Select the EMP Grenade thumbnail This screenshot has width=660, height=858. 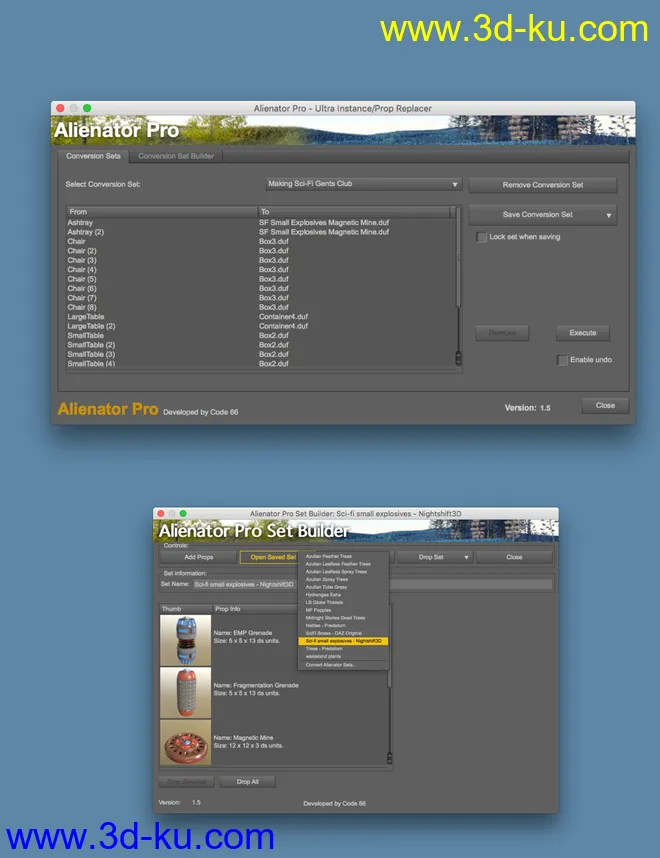tap(185, 640)
